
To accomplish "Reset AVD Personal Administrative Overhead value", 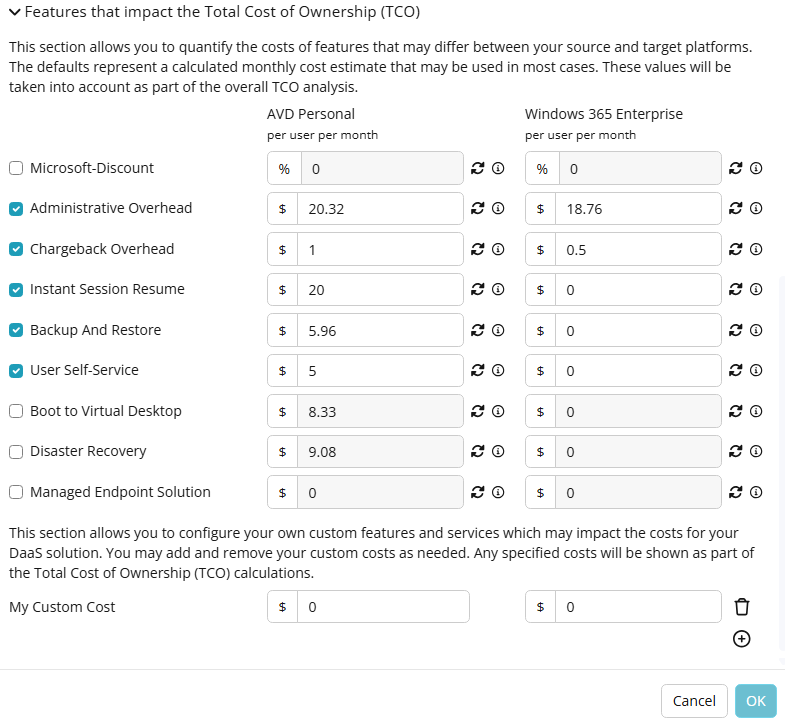I will 478,208.
